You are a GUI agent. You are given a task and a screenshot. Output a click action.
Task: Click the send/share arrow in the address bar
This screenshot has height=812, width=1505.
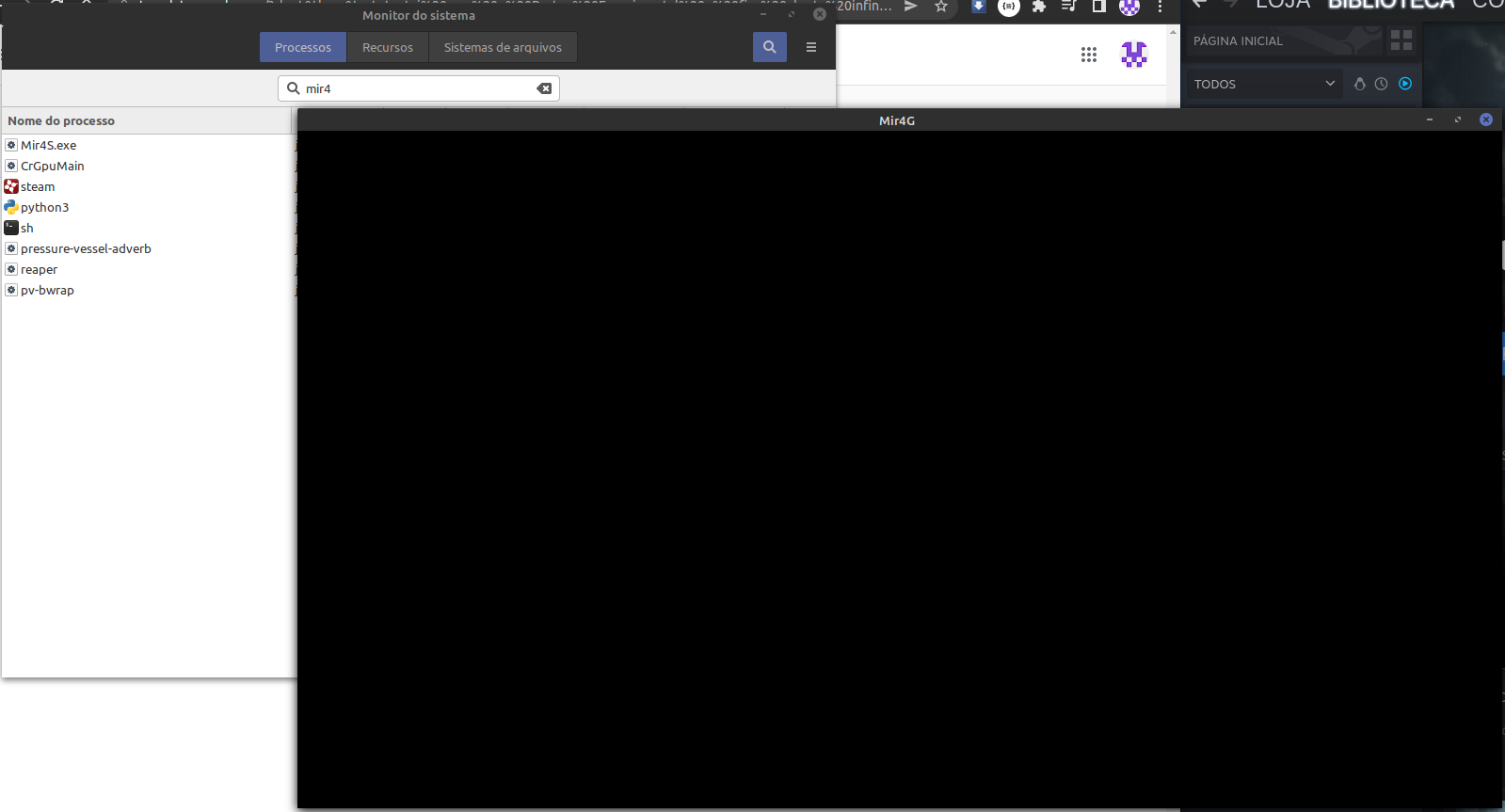coord(910,7)
